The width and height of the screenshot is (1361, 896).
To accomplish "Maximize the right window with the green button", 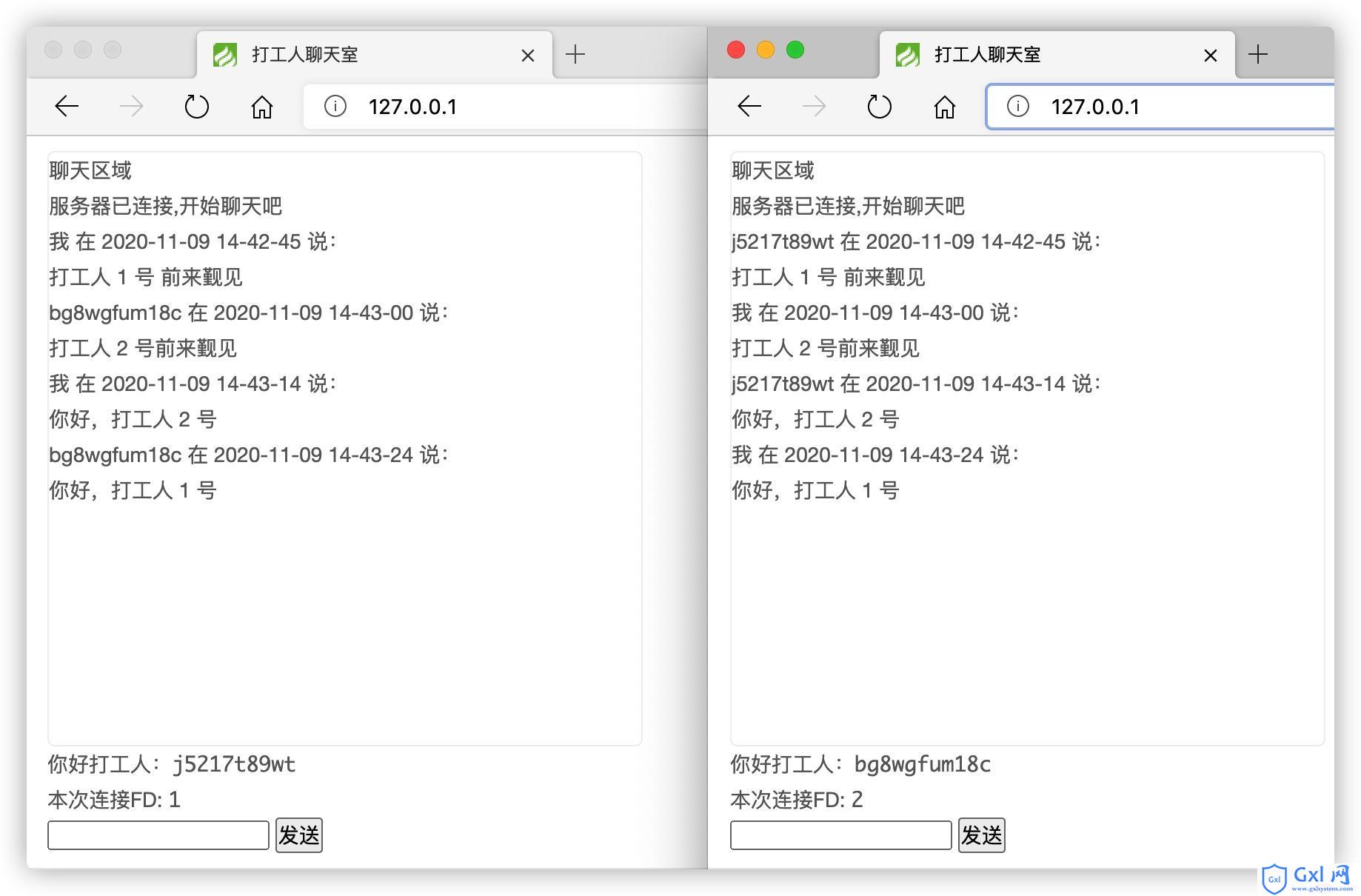I will coord(795,50).
